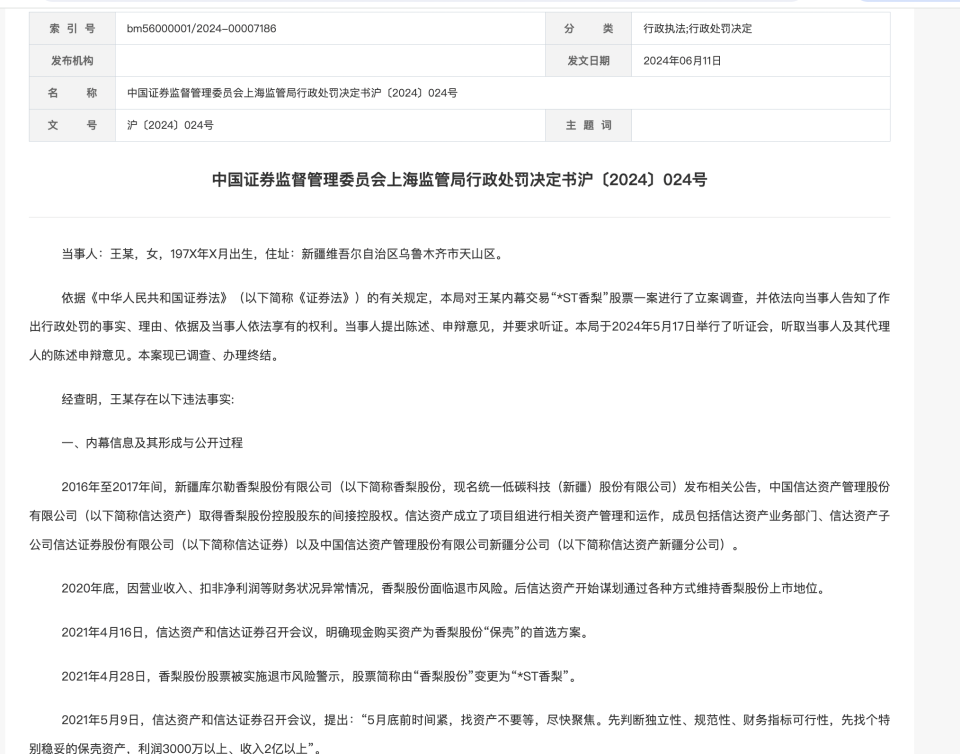This screenshot has height=754, width=960.
Task: Click the 名称 label cell
Action: [72, 93]
